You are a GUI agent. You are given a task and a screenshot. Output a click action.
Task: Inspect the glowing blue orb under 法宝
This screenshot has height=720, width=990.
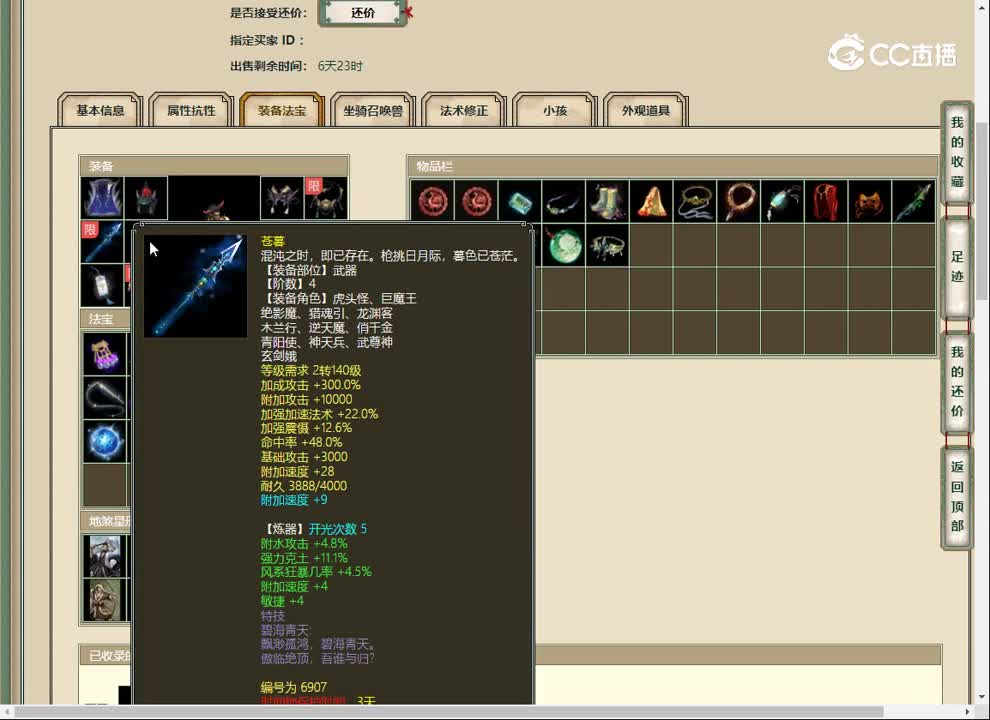(x=105, y=441)
